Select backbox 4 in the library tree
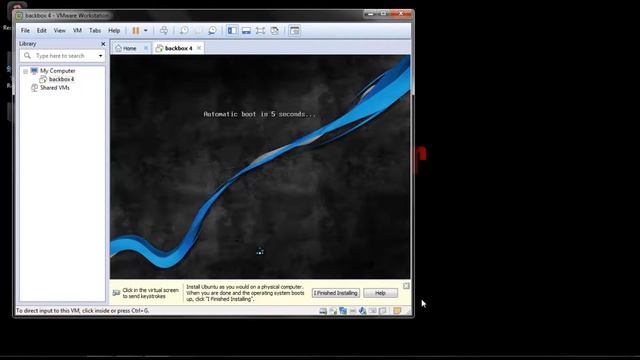Viewport: 640px width, 360px height. click(61, 79)
